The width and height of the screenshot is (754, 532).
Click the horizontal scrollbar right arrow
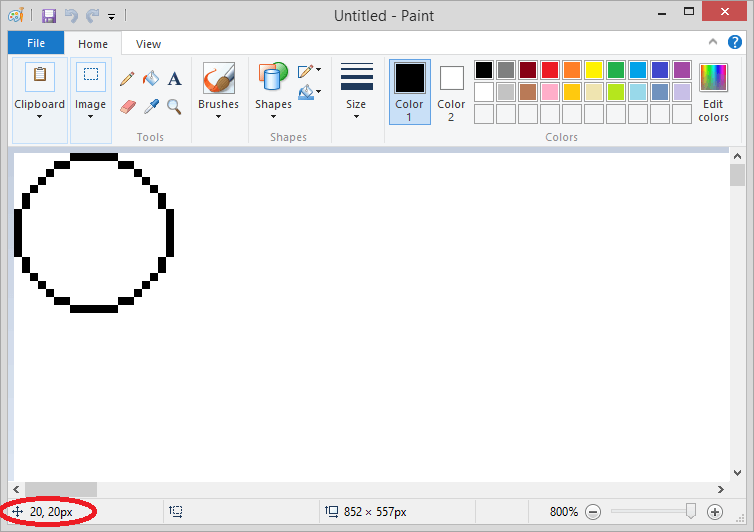pos(720,489)
